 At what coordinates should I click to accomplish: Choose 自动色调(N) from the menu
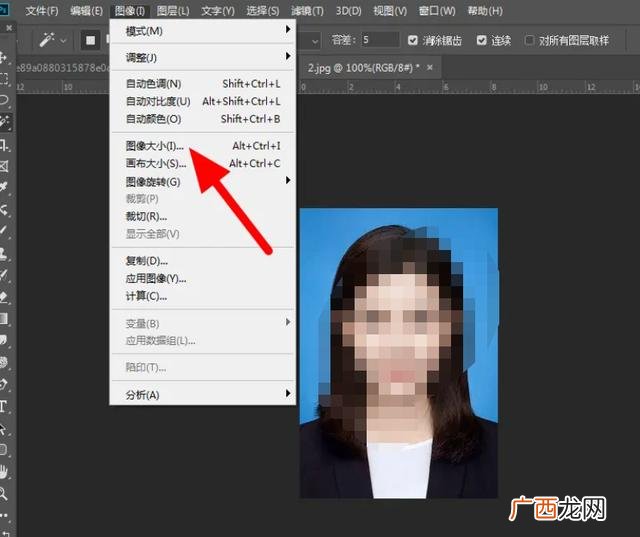[x=203, y=84]
